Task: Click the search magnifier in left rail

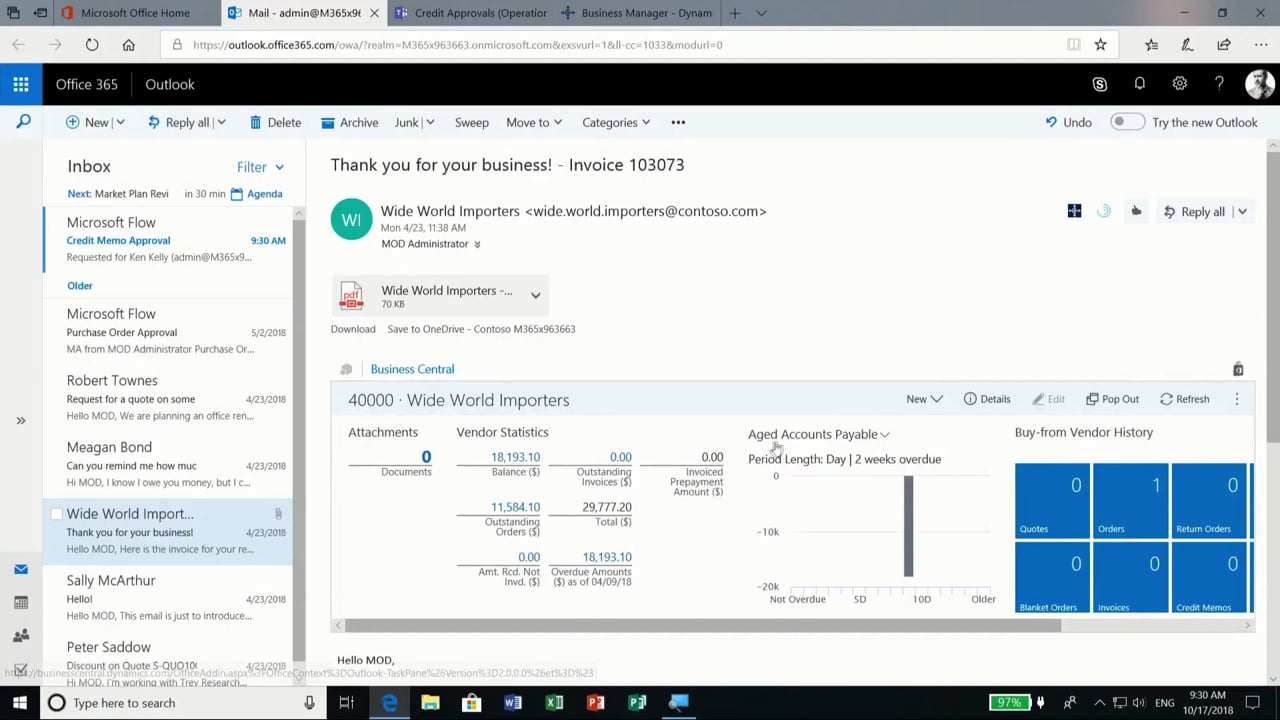Action: coord(23,122)
